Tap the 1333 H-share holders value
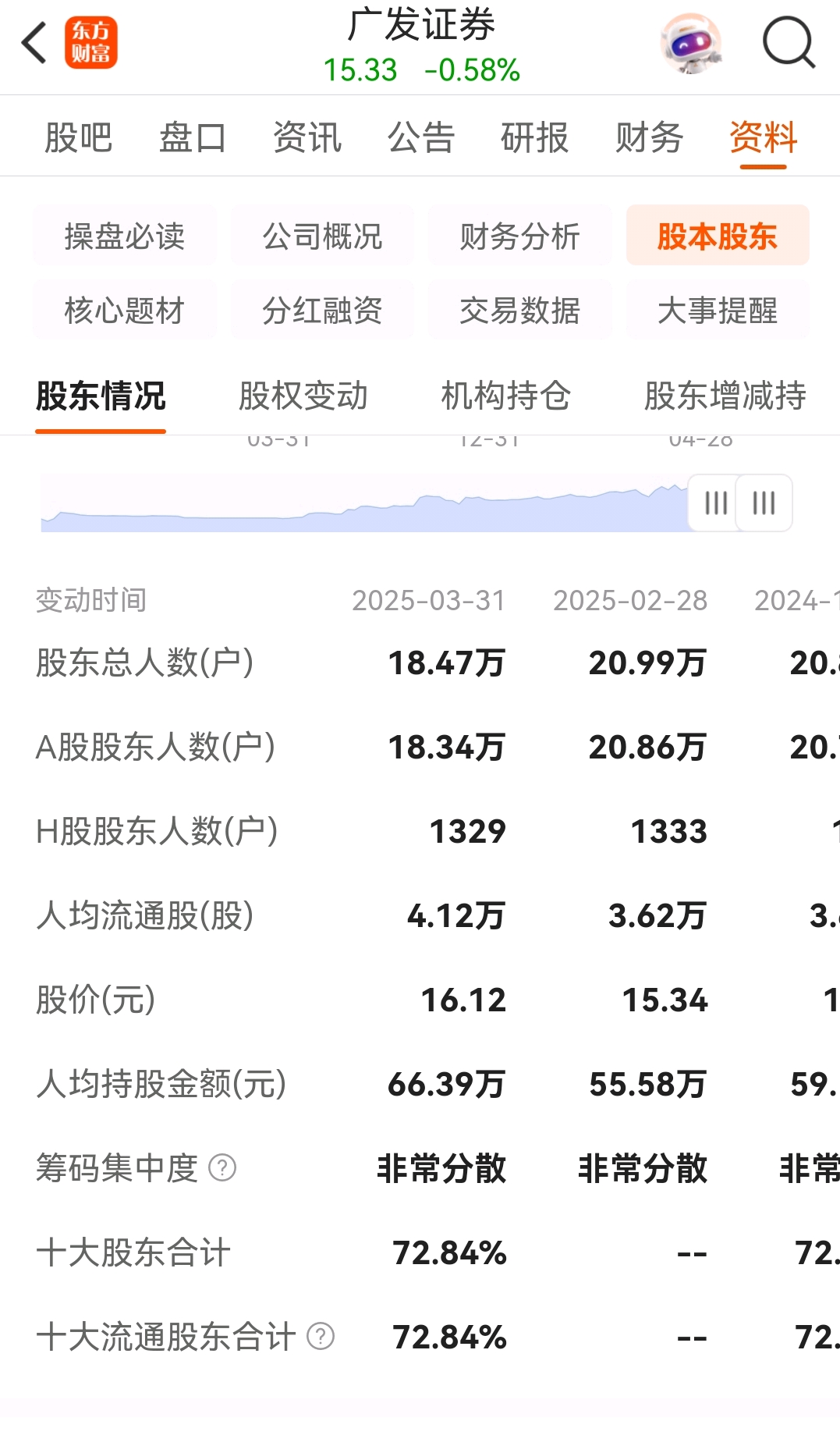 [x=669, y=832]
